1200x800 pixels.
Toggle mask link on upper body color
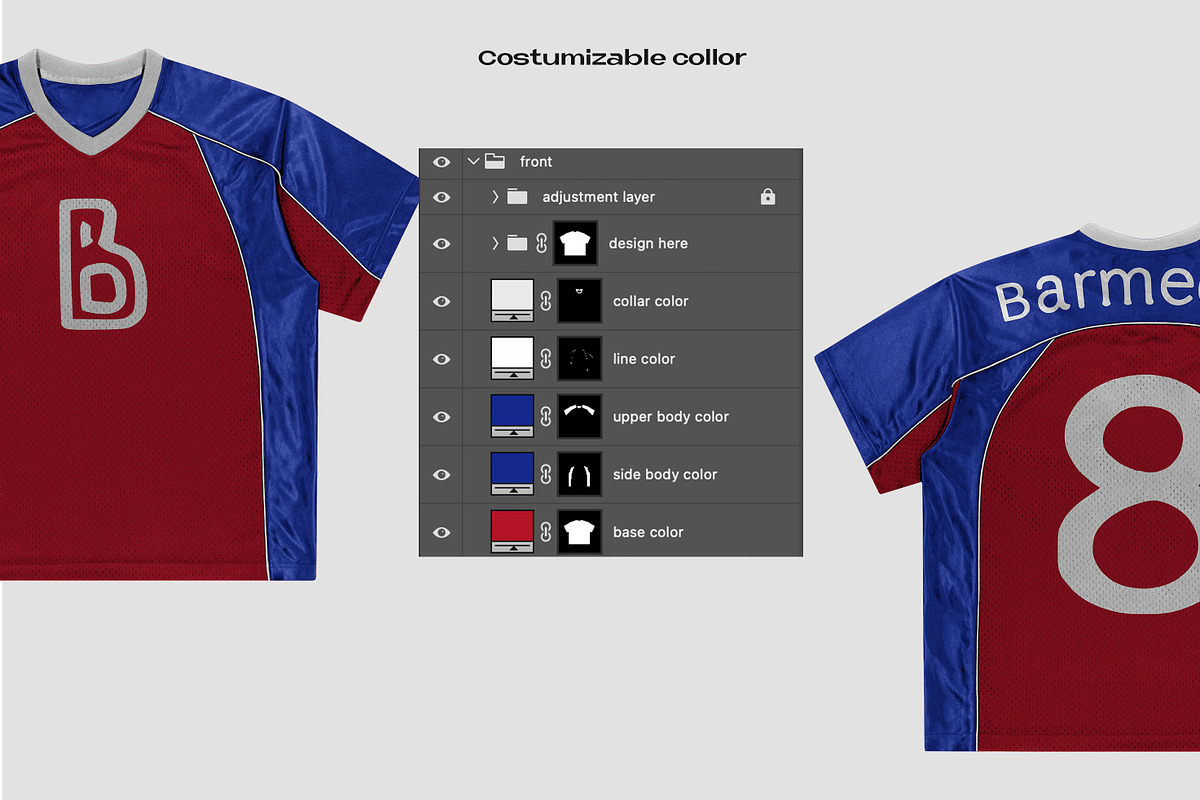pyautogui.click(x=546, y=417)
